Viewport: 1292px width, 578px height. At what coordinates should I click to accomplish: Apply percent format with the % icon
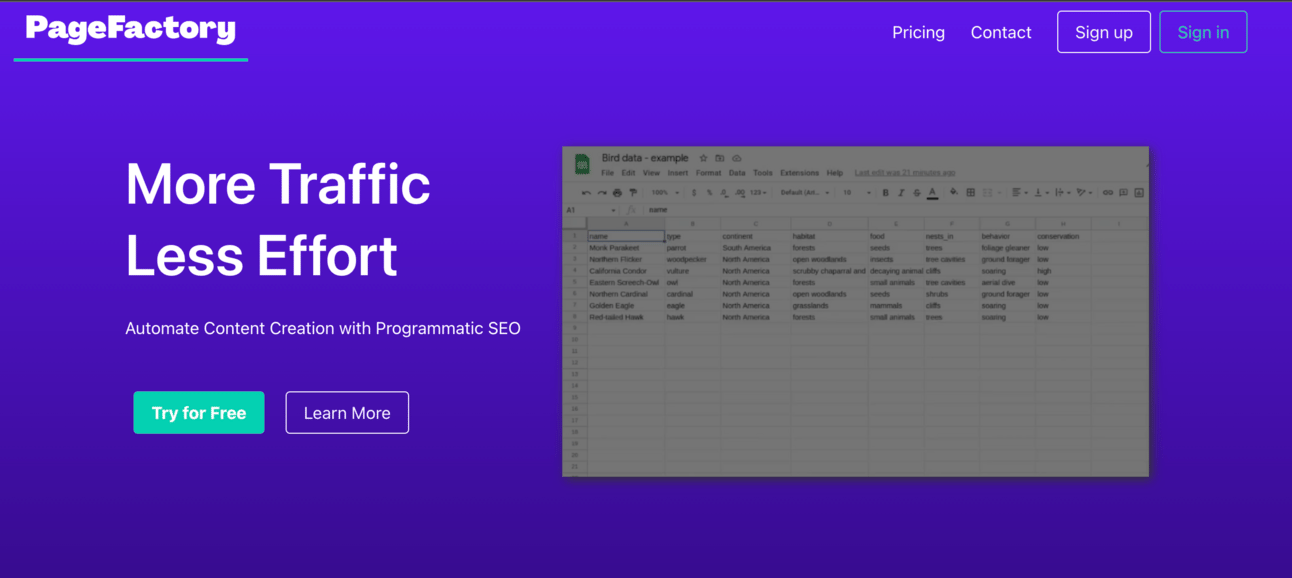click(x=709, y=193)
